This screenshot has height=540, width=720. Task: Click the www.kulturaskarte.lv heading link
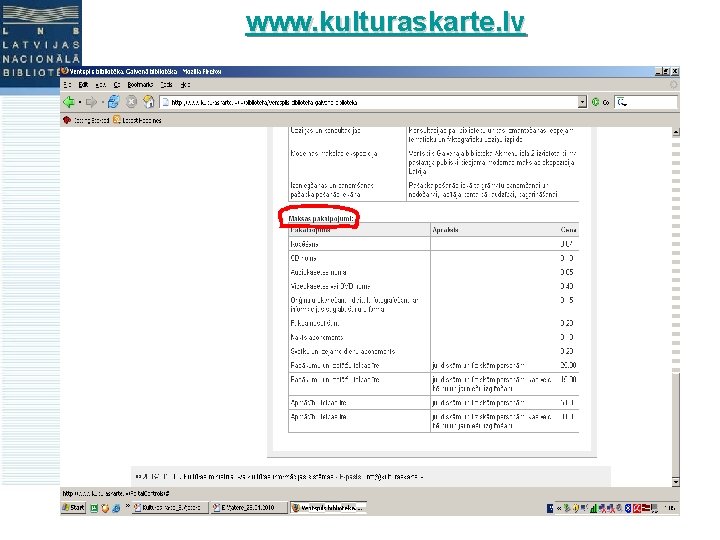coord(386,23)
